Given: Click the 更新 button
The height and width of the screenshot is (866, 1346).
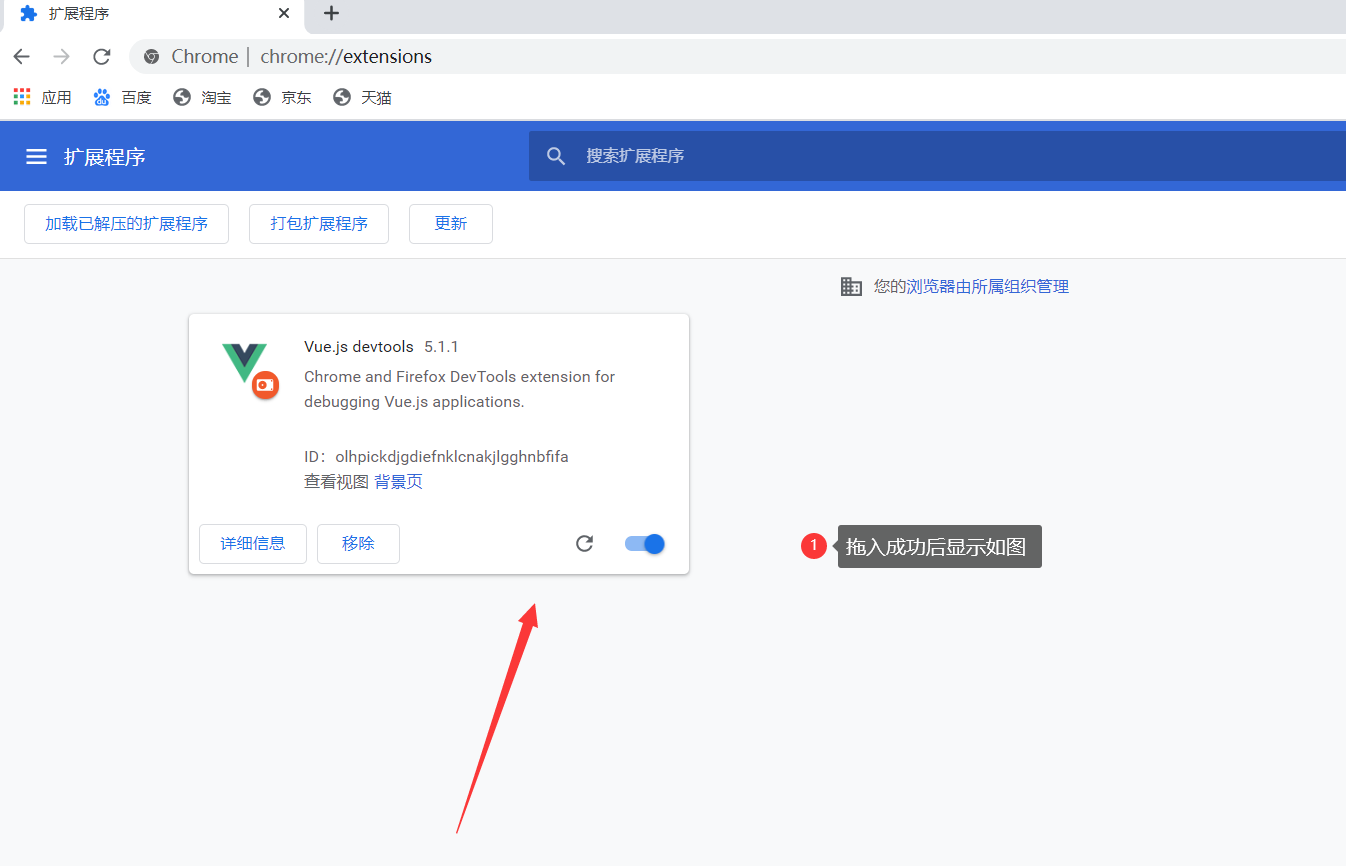Looking at the screenshot, I should click(450, 224).
